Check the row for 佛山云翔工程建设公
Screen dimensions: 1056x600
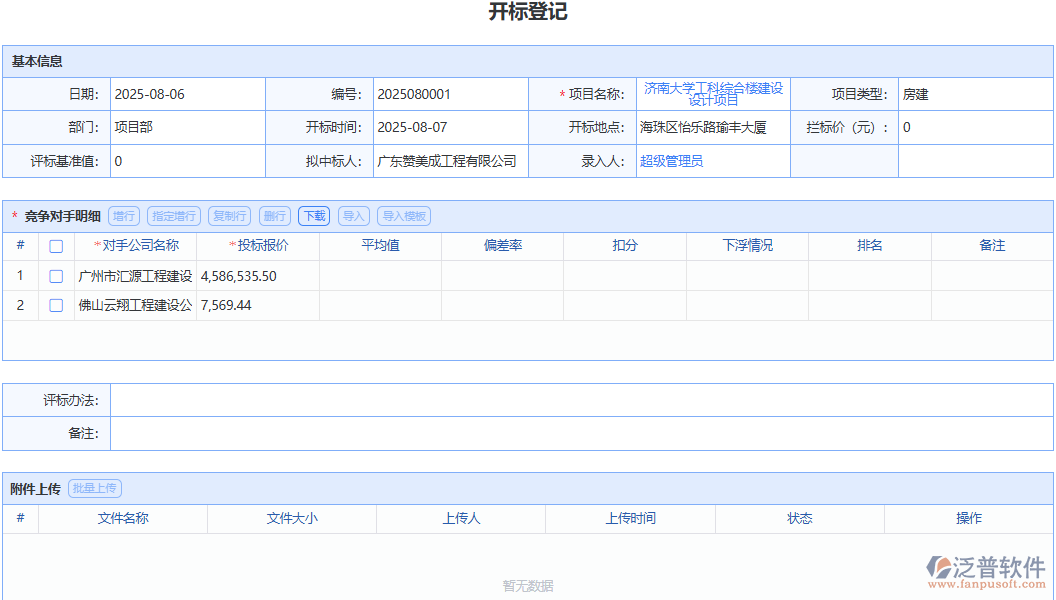56,305
